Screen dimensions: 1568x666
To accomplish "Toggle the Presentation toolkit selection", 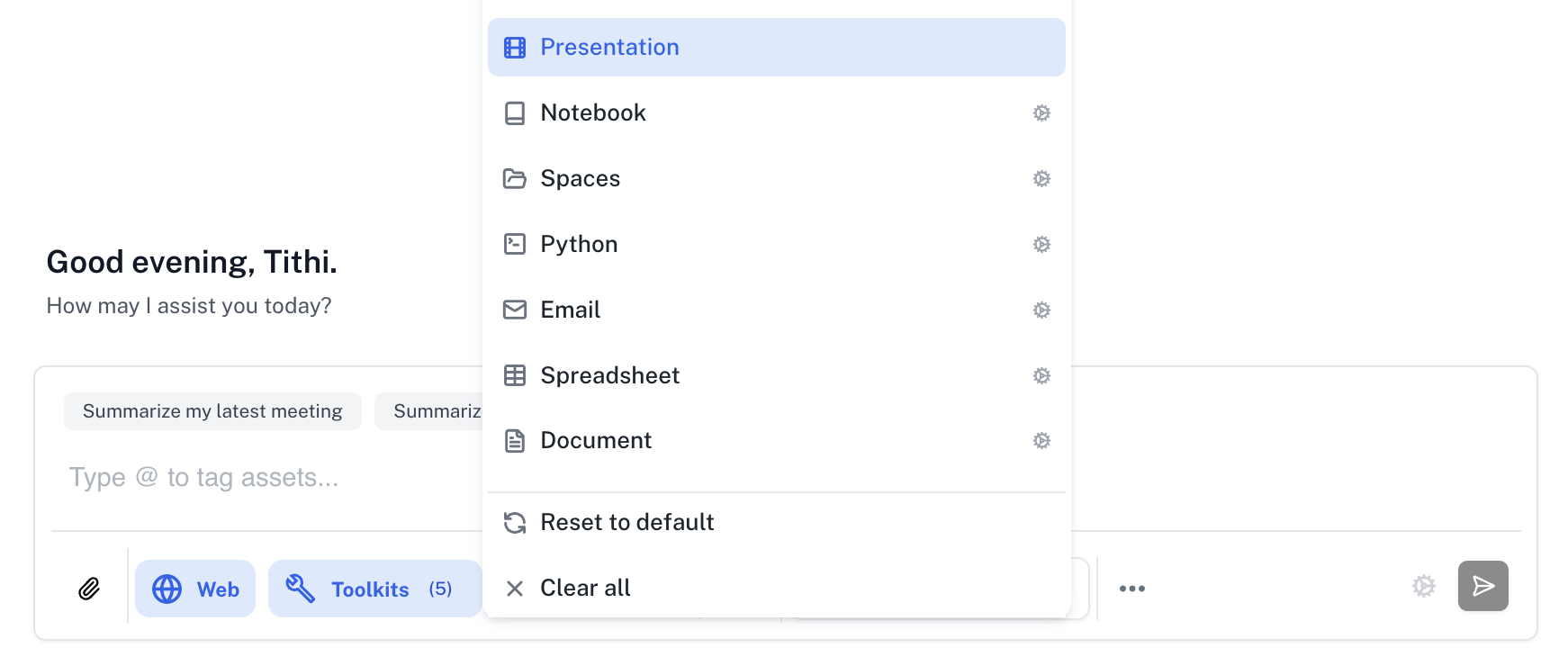I will point(776,48).
